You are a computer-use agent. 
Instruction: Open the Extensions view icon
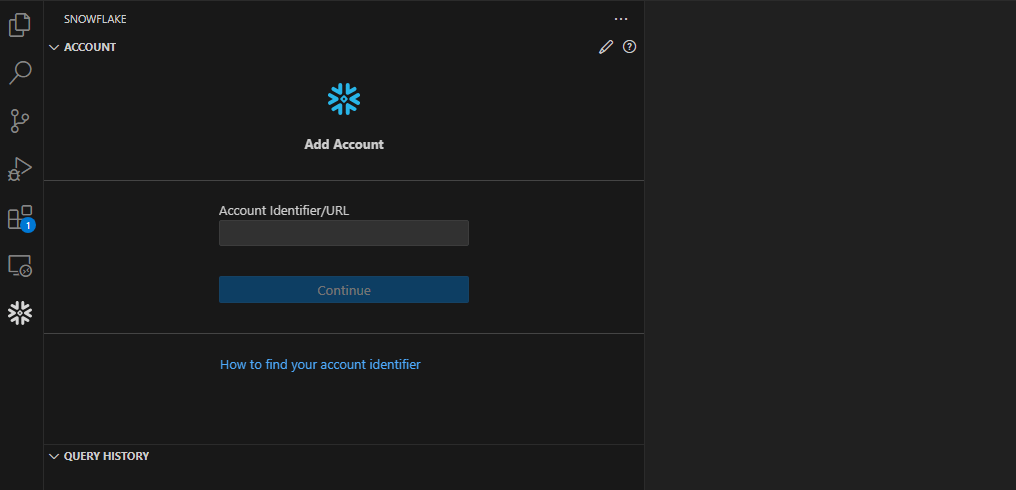(x=20, y=218)
